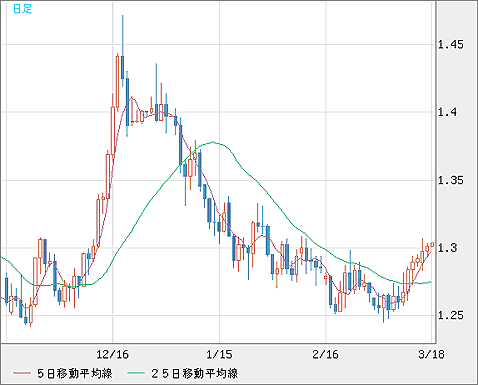Click the 2/16 date axis label
The height and width of the screenshot is (385, 478).
[325, 354]
